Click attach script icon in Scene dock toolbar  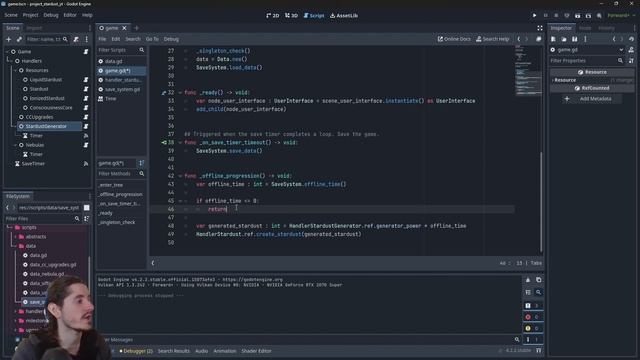pos(76,39)
